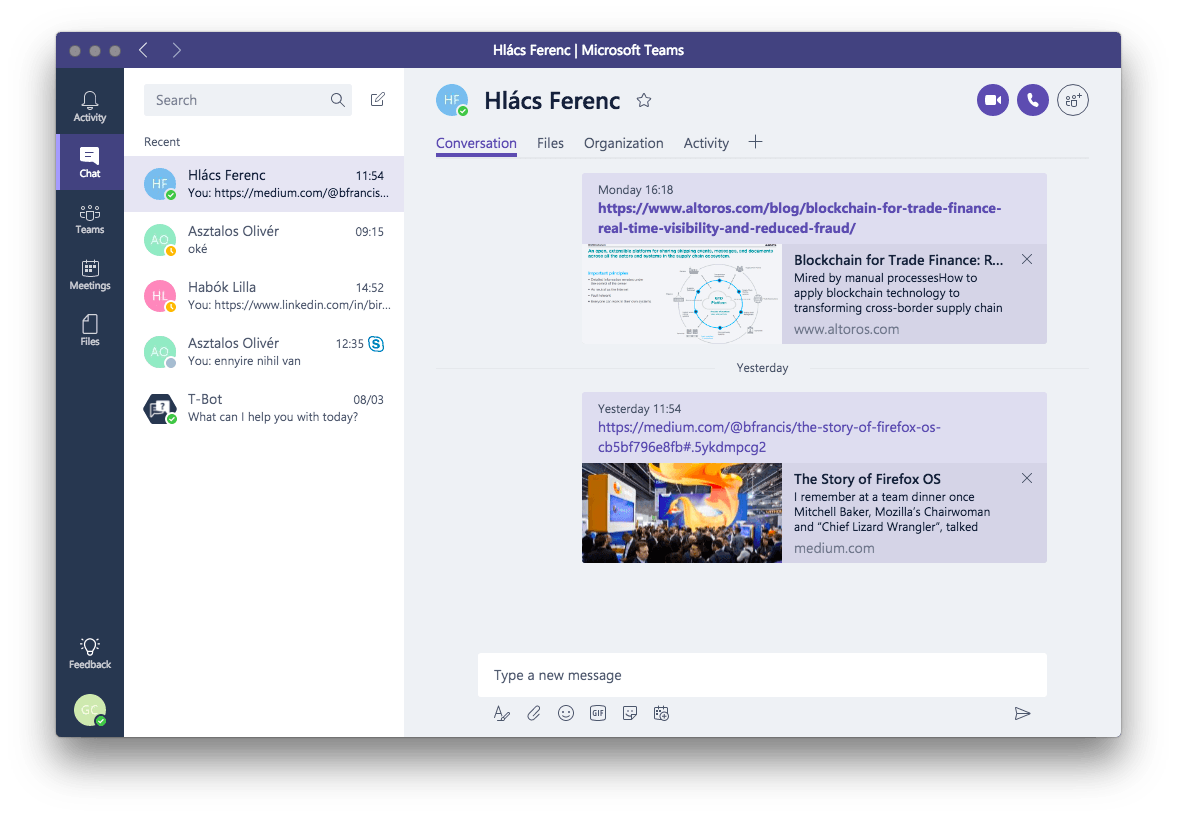Viewport: 1177px width, 817px height.
Task: Open Meetings in the sidebar
Action: click(x=90, y=275)
